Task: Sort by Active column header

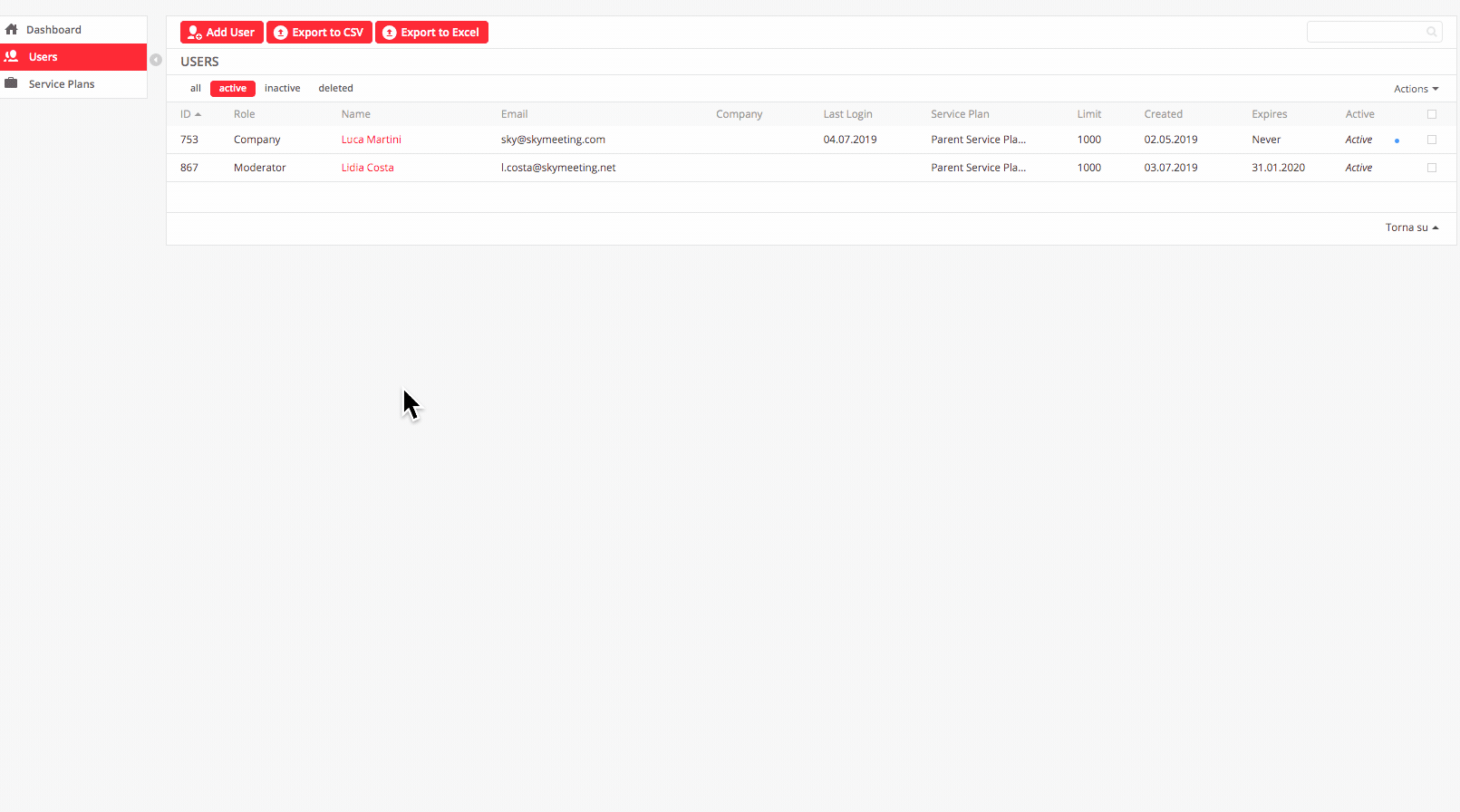Action: click(x=1359, y=114)
